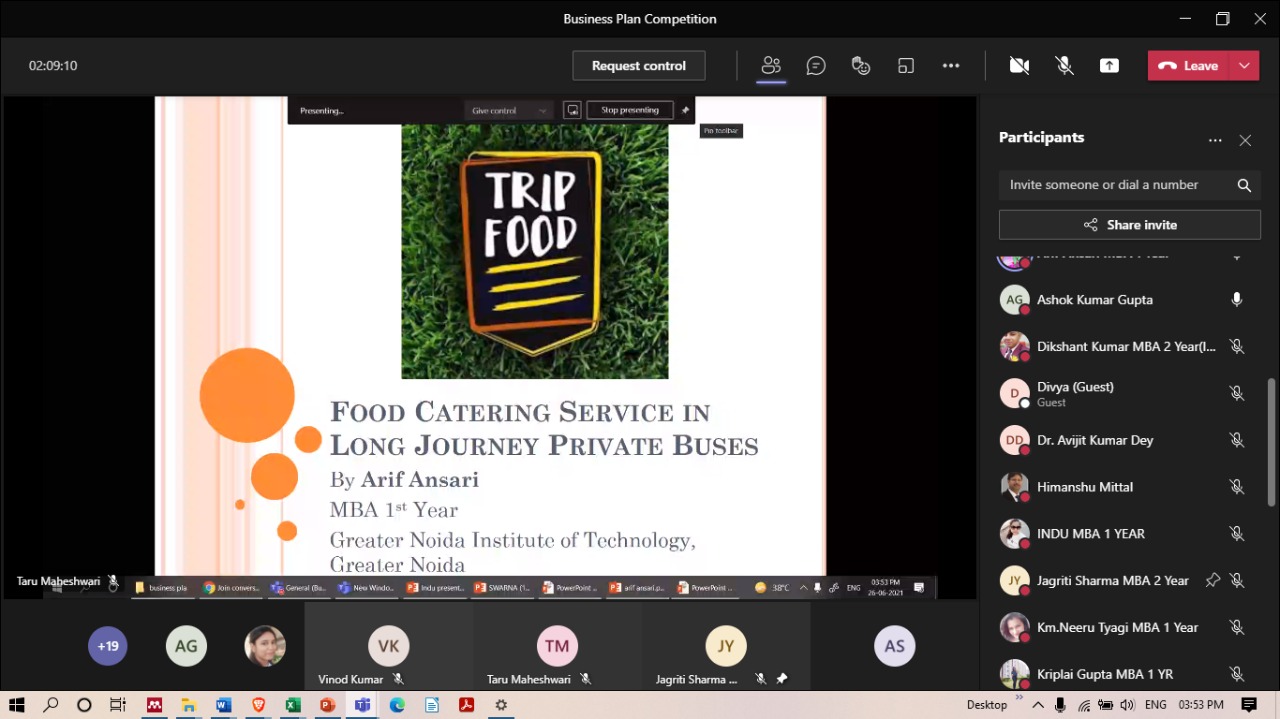This screenshot has width=1280, height=719.
Task: Open more actions ellipsis in meeting toolbar
Action: (x=951, y=66)
